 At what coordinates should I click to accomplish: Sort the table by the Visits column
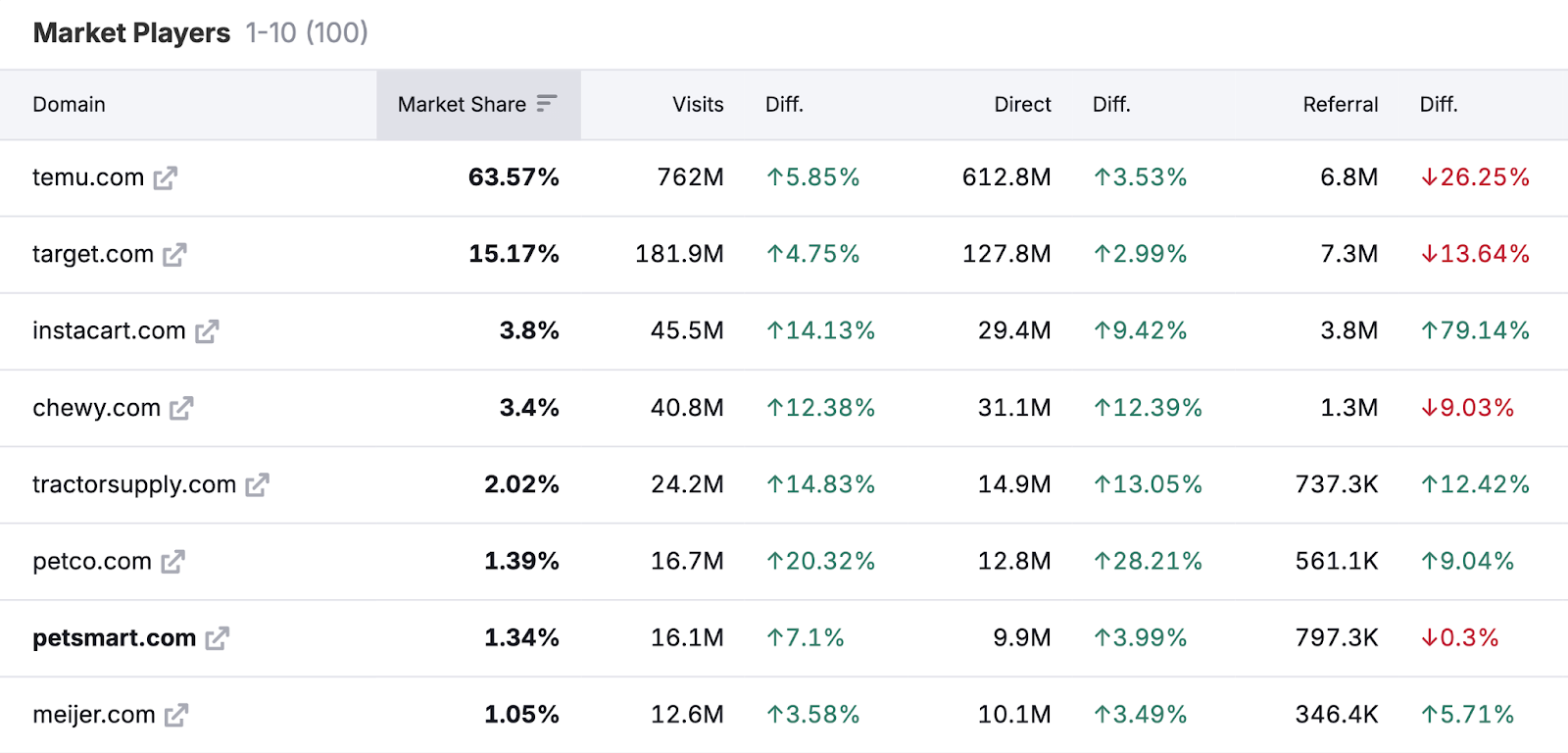697,104
